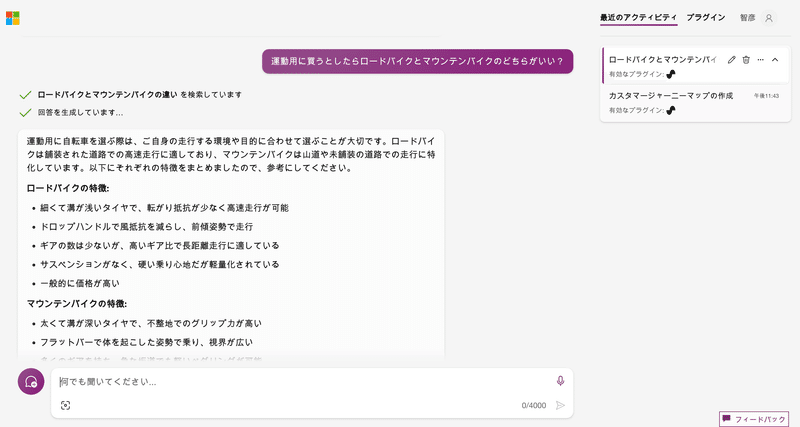Screen dimensions: 800x427
Task: Click the 回答を生成しています status line
Action: pyautogui.click(x=80, y=112)
